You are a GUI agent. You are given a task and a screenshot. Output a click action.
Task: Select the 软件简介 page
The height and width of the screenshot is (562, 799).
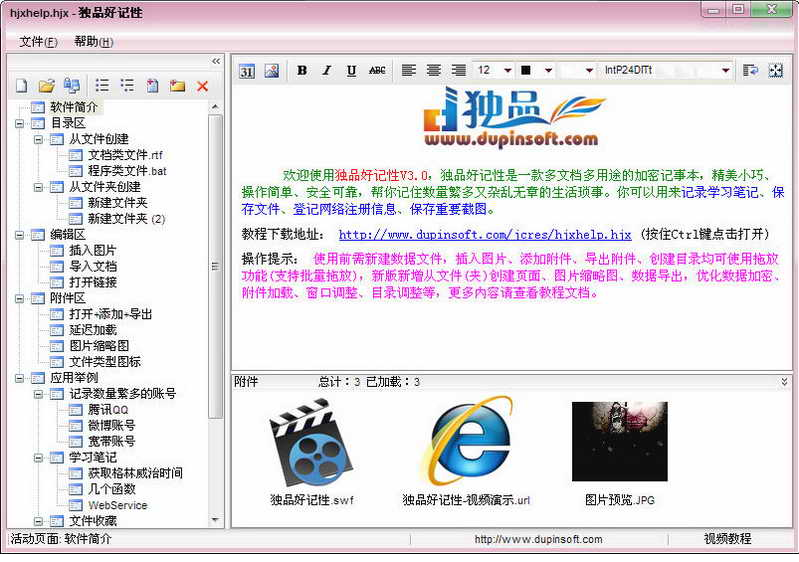point(74,107)
